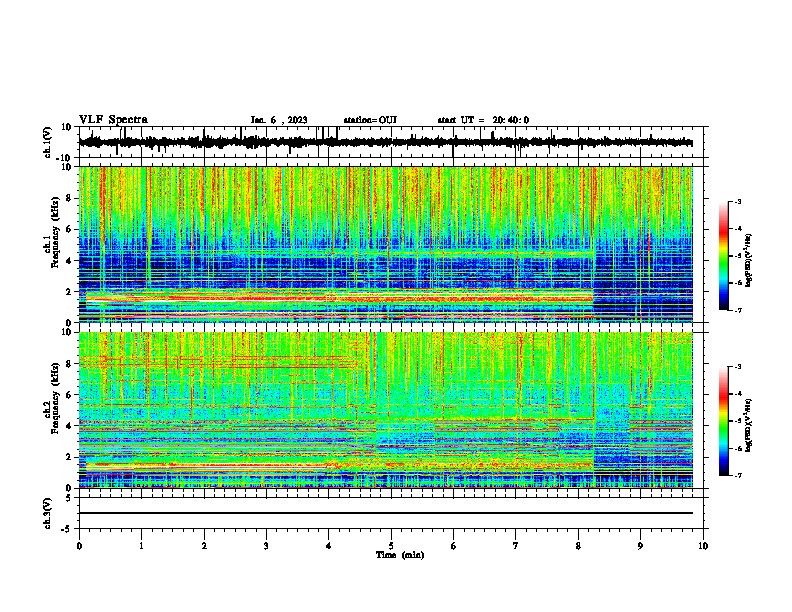Click the "-7" label on ch.2 color bar
Viewport: 792px width, 612px height.
[x=737, y=475]
